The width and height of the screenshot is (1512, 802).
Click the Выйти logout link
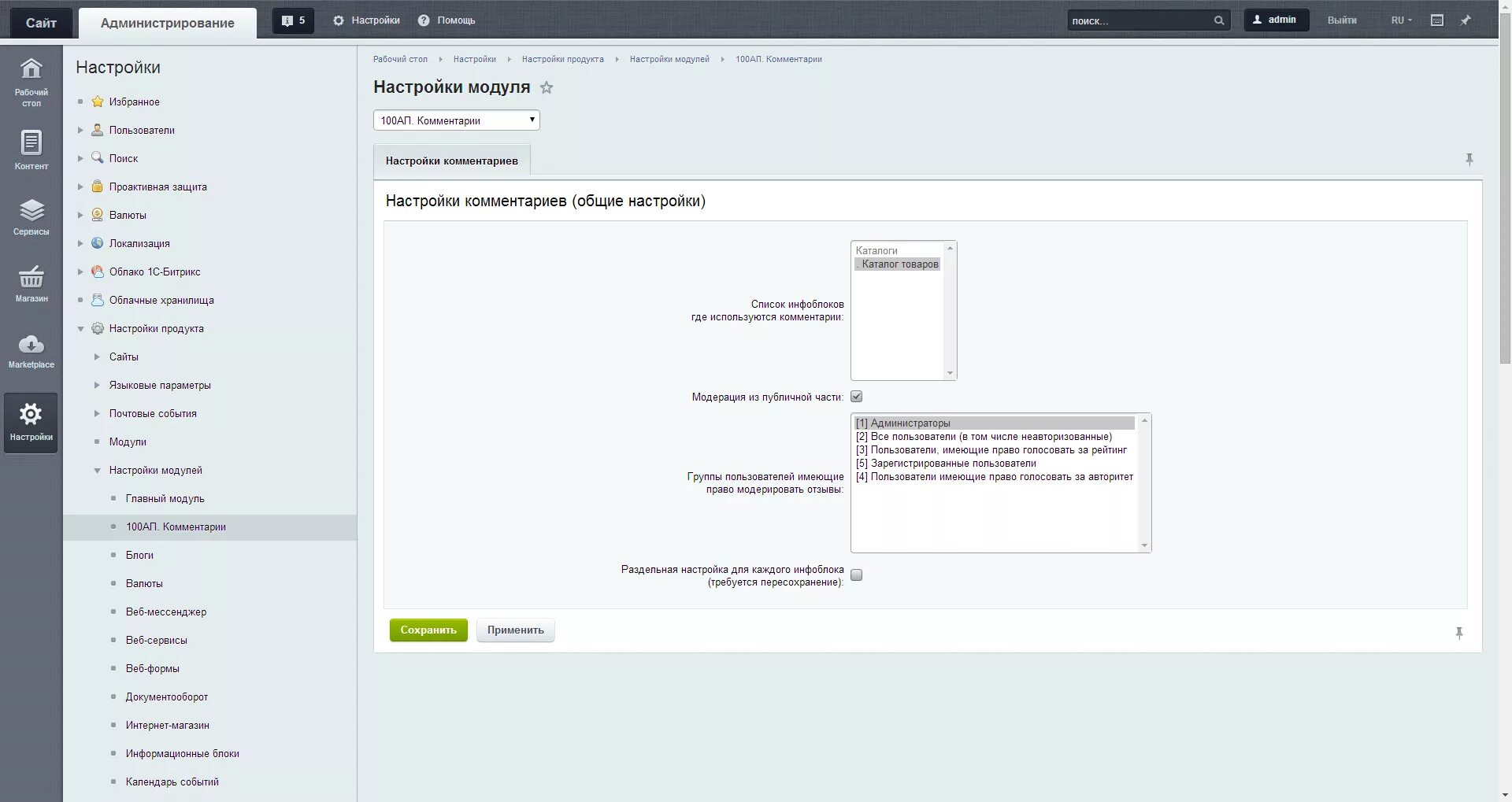pos(1342,20)
